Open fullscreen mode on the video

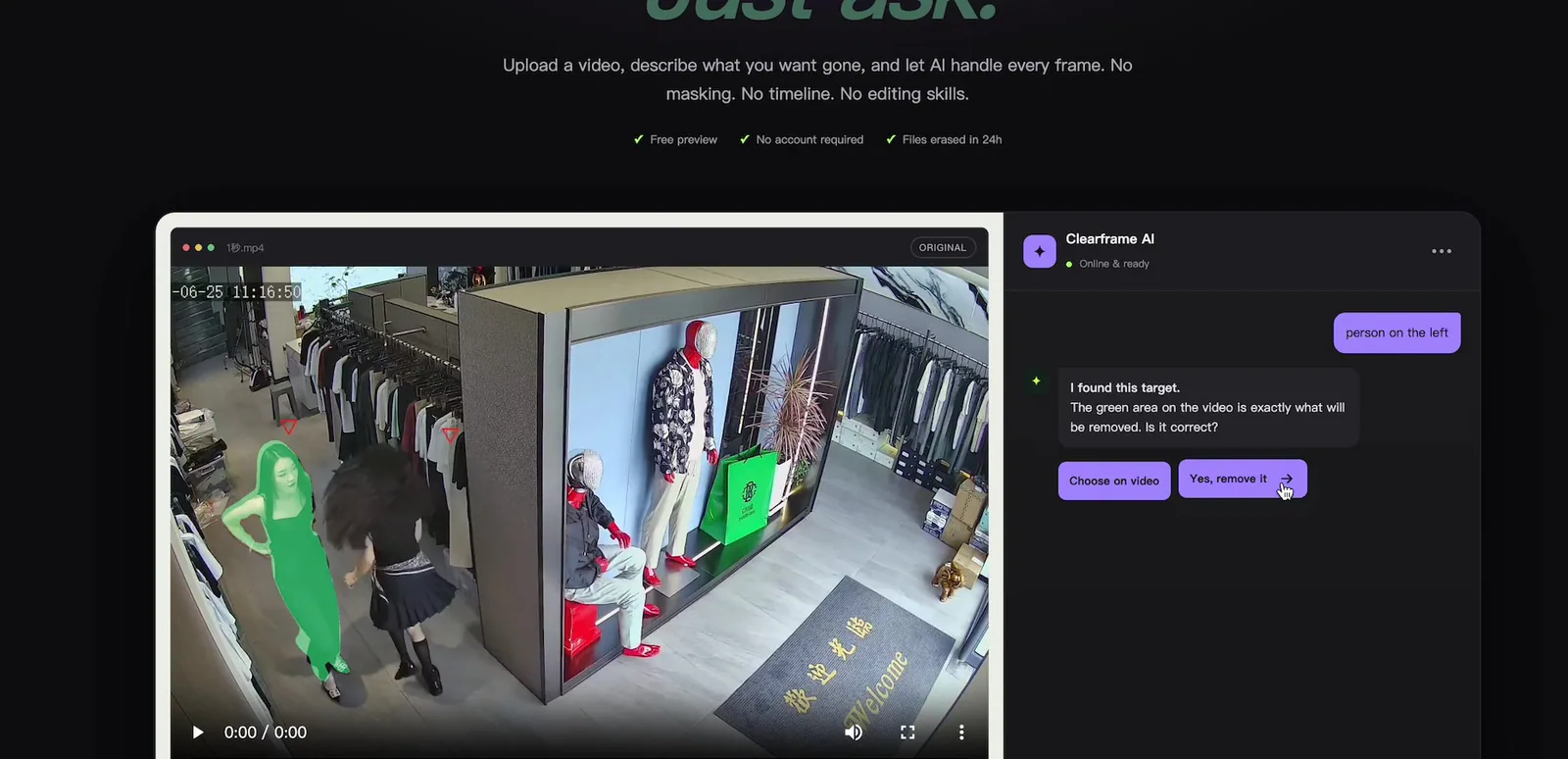click(907, 733)
